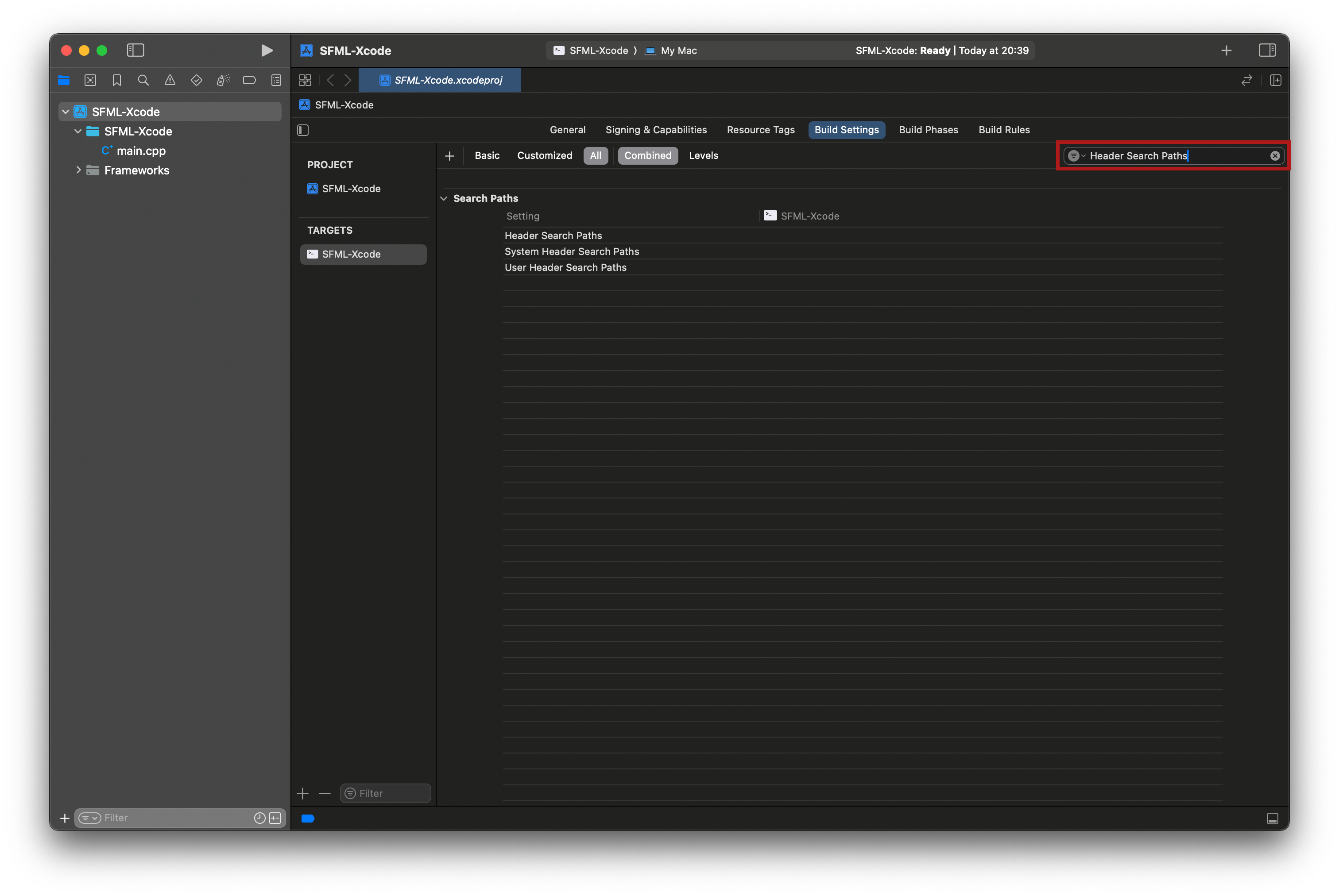Open the Library plus button
The height and width of the screenshot is (896, 1339).
pos(1226,50)
